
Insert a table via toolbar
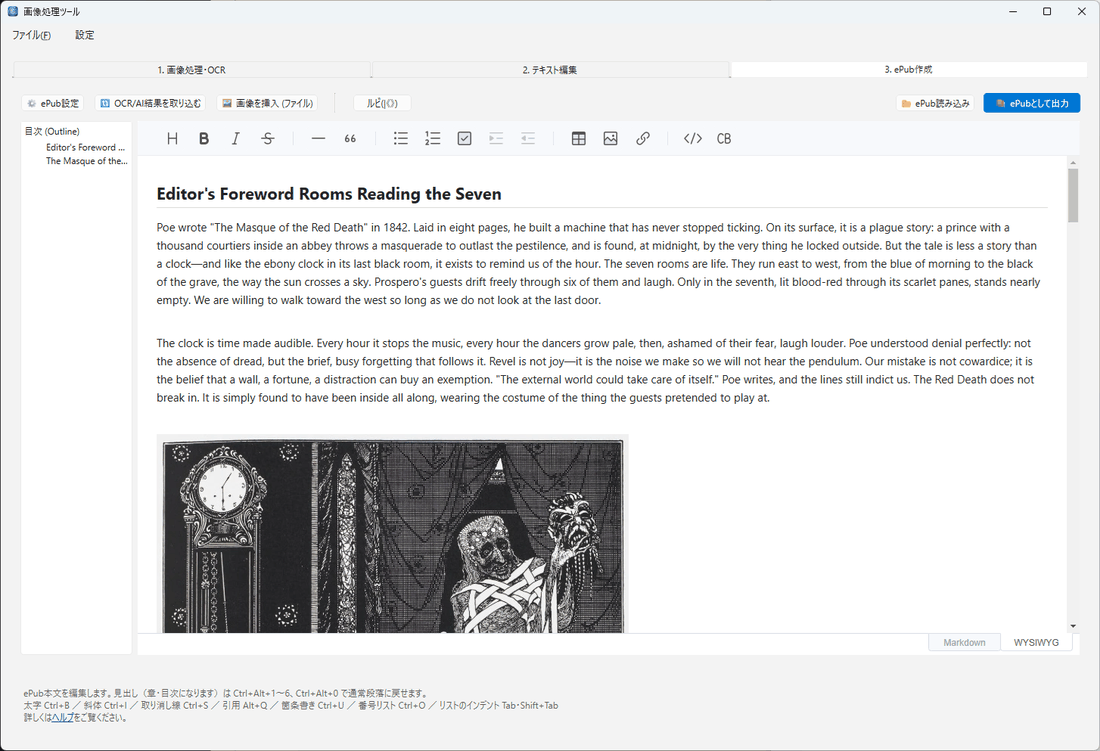pos(579,139)
